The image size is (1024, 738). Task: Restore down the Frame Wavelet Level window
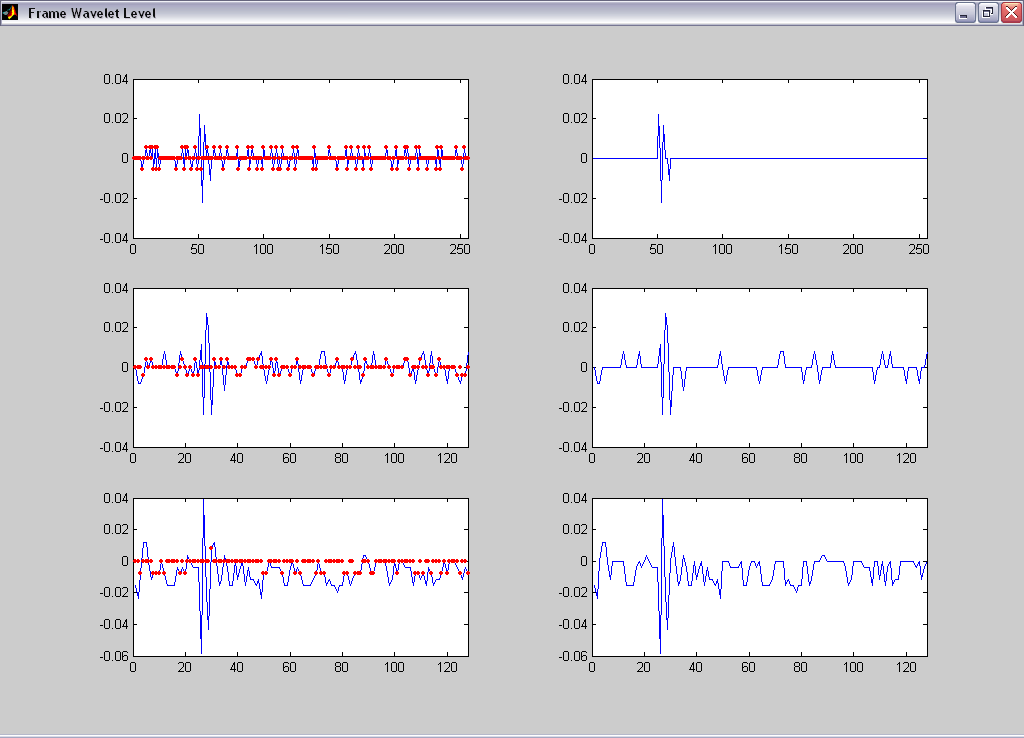988,12
